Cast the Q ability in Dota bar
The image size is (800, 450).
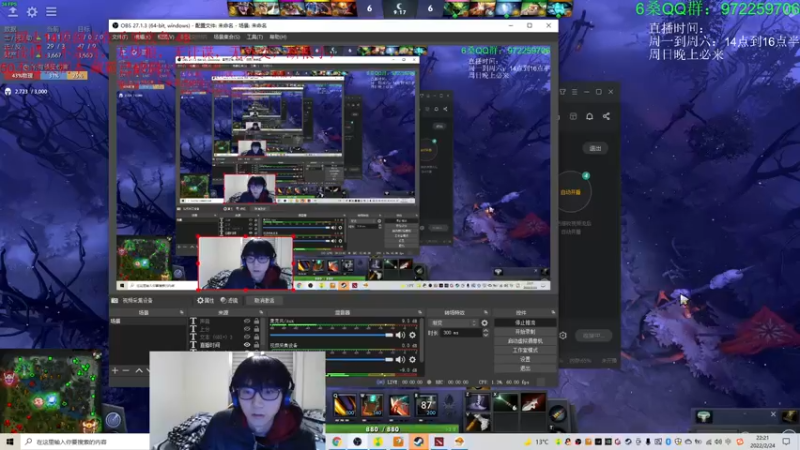344,406
